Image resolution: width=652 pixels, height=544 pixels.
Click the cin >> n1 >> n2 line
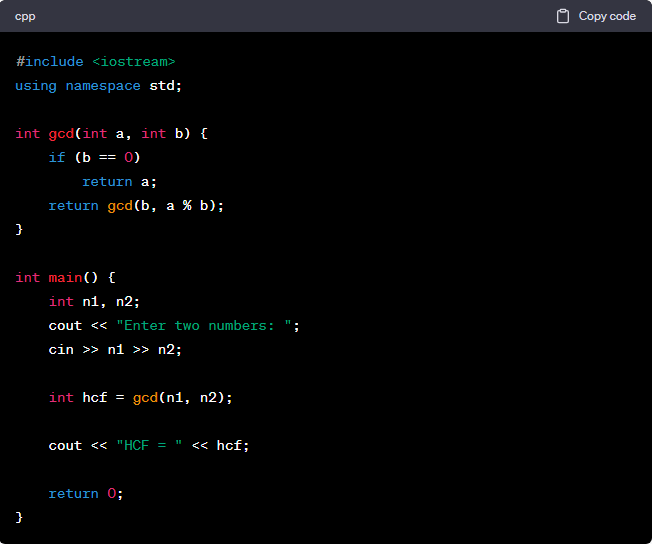point(115,350)
